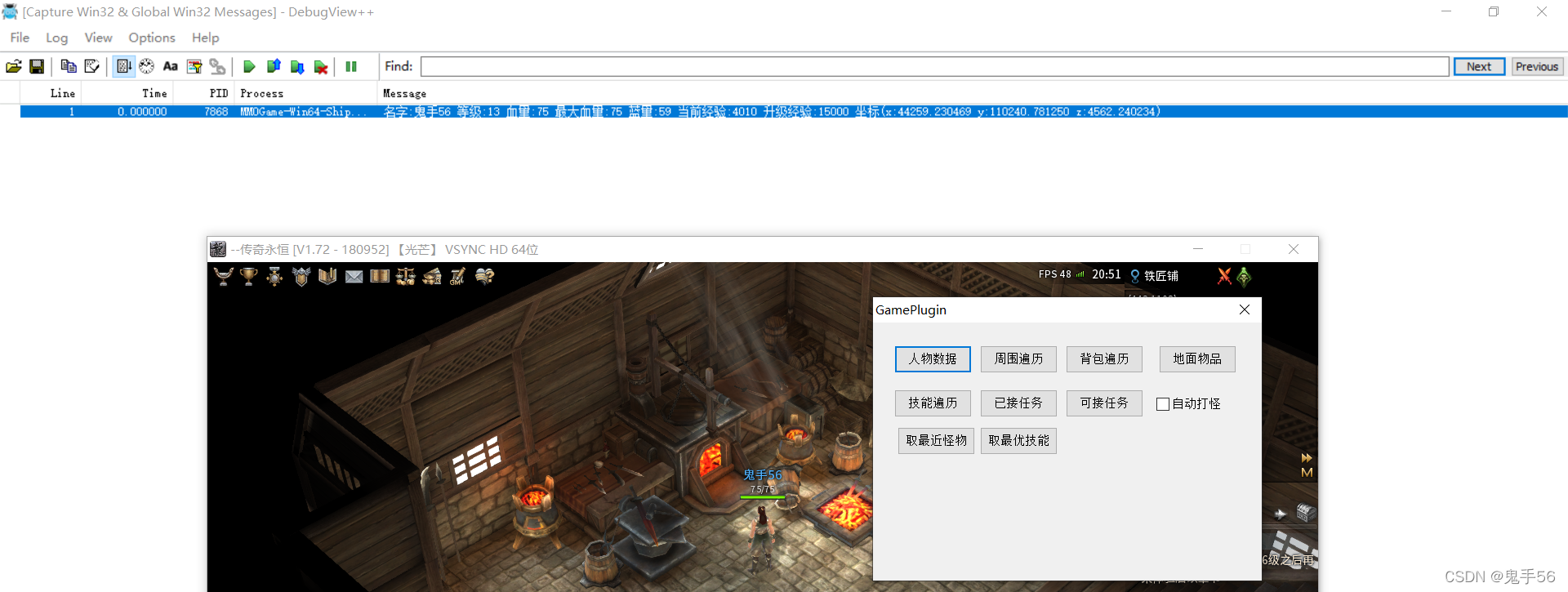The image size is (1568, 592).
Task: Click the green skull diamond icon in HUD
Action: (x=1244, y=277)
